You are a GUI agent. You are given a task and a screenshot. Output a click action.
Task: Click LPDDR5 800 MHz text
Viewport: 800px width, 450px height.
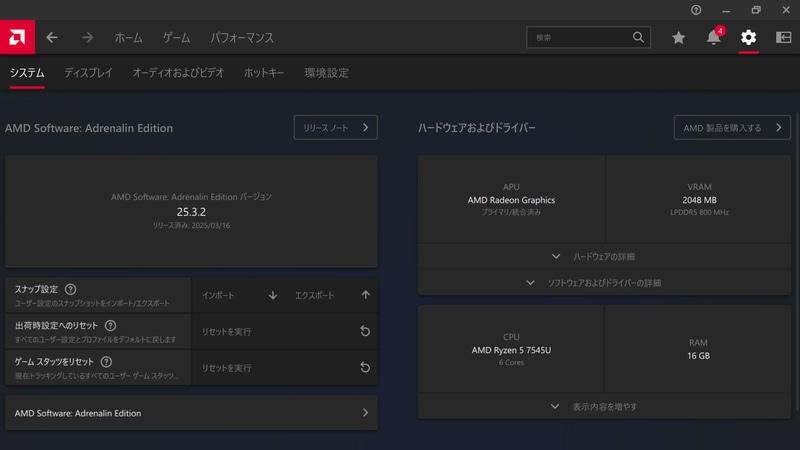699,212
